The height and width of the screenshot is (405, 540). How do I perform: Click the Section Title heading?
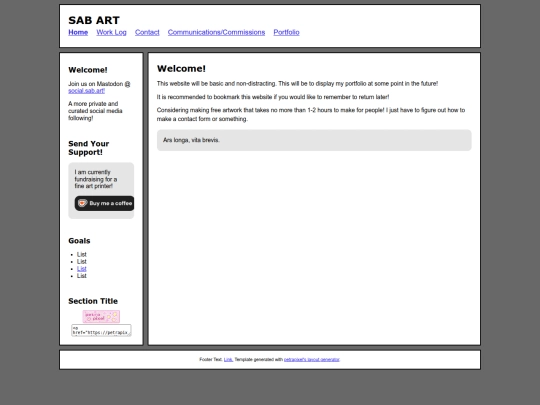coord(93,301)
